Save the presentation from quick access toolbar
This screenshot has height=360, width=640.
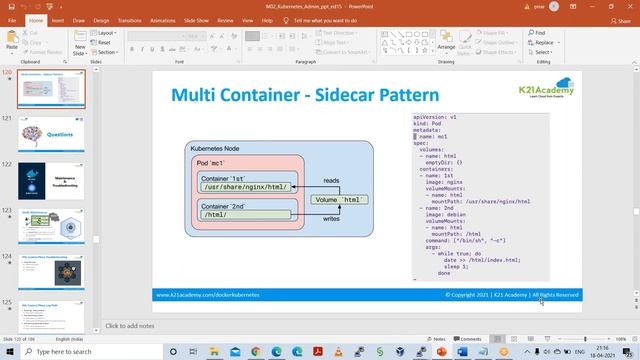click(x=11, y=7)
